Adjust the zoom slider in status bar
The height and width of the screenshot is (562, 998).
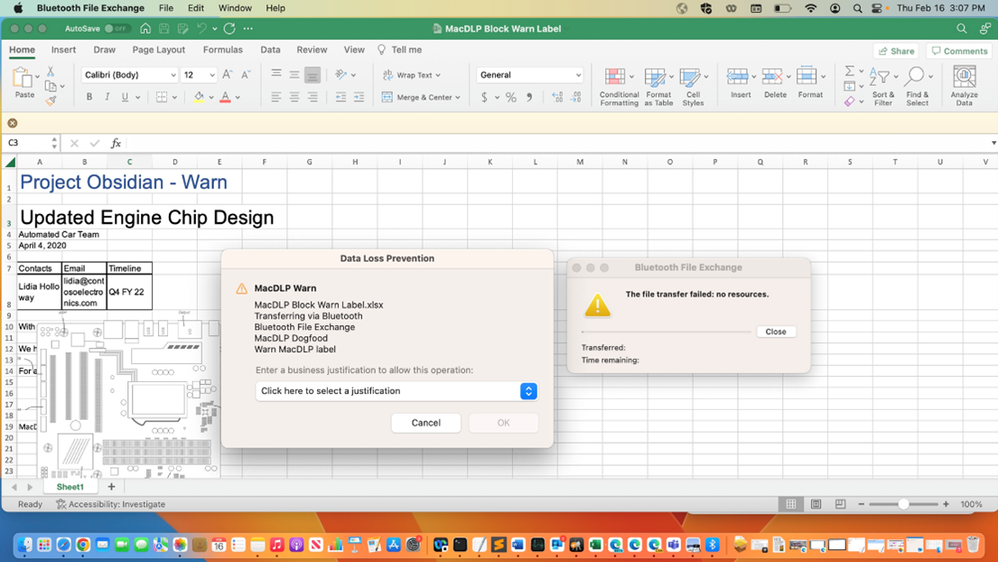(x=903, y=504)
